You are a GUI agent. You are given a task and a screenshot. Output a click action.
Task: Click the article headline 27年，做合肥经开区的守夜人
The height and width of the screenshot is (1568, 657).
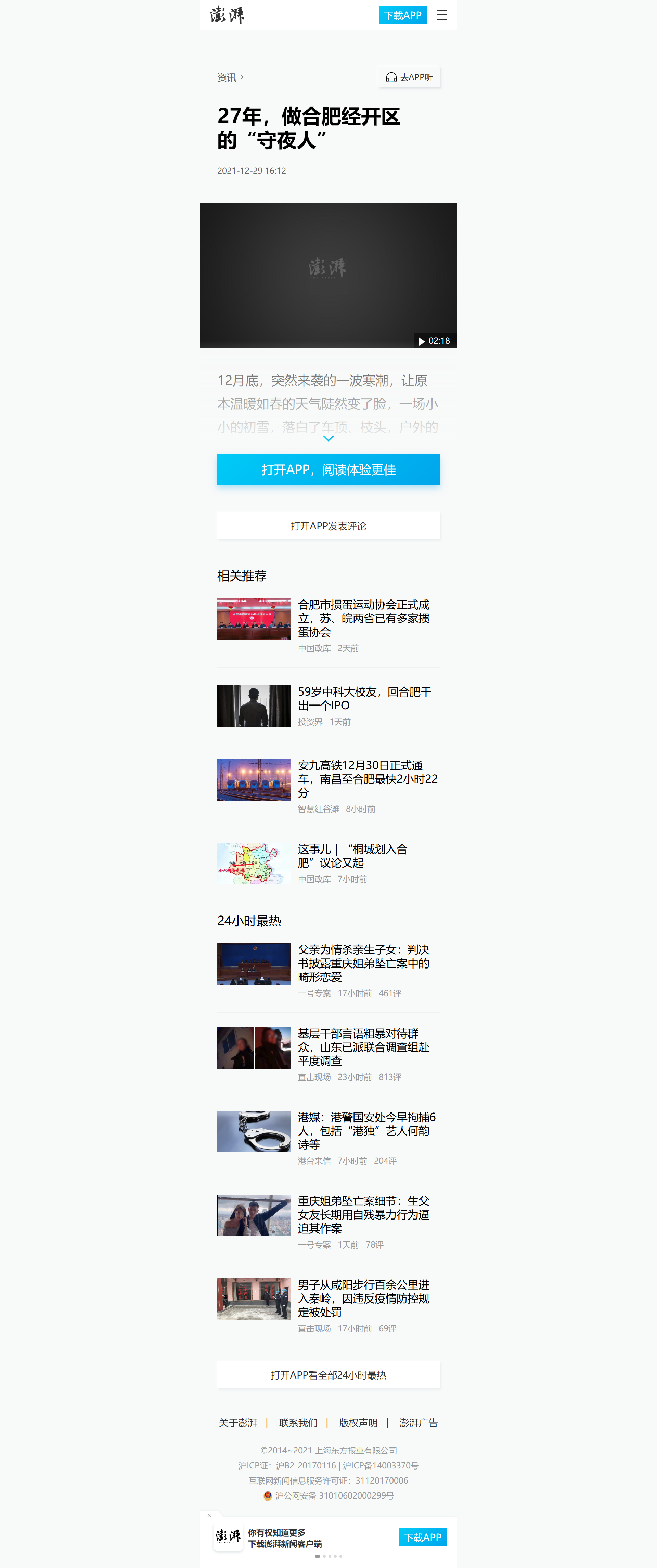[x=309, y=128]
